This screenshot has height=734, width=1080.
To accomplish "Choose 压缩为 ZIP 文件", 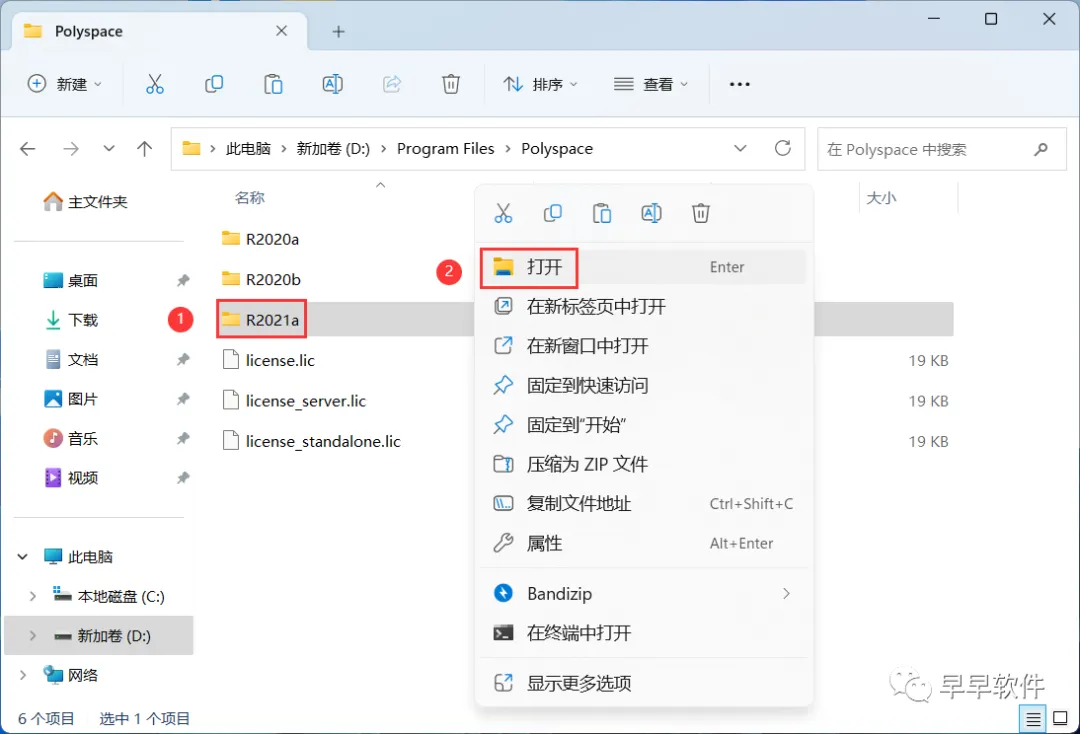I will (x=643, y=464).
